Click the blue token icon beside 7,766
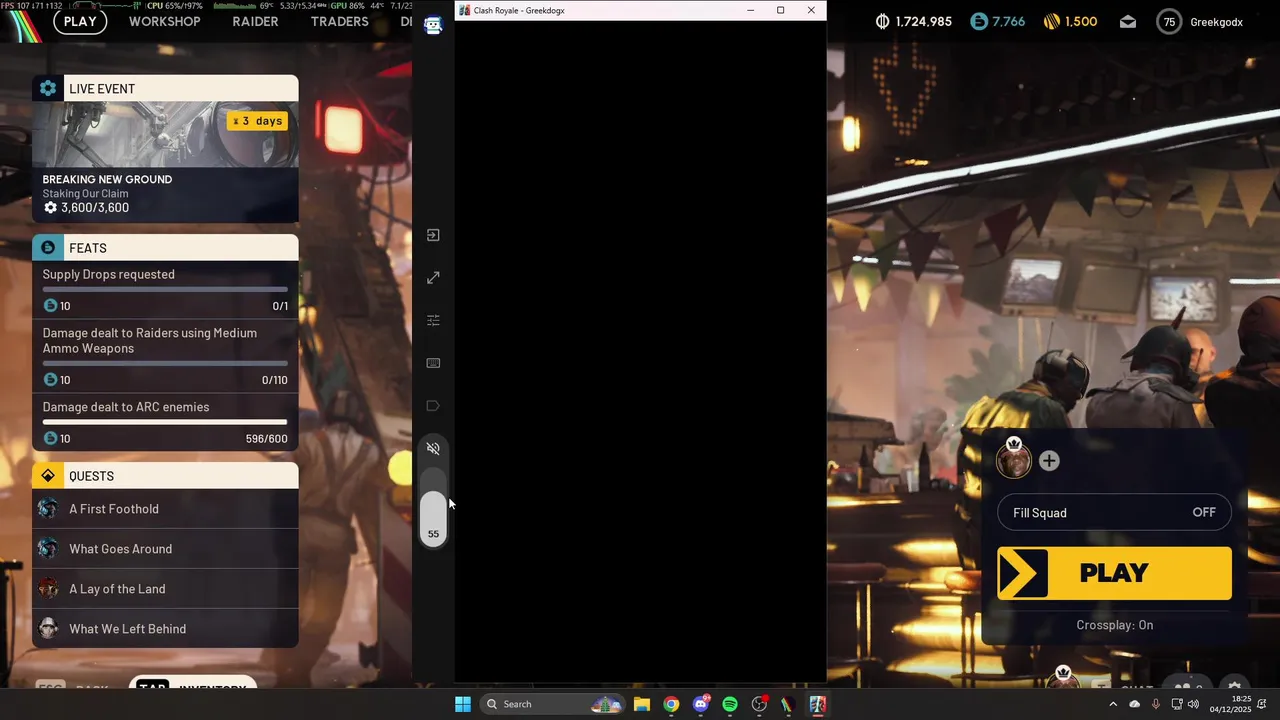Screen dimensions: 1280x720 (979, 21)
